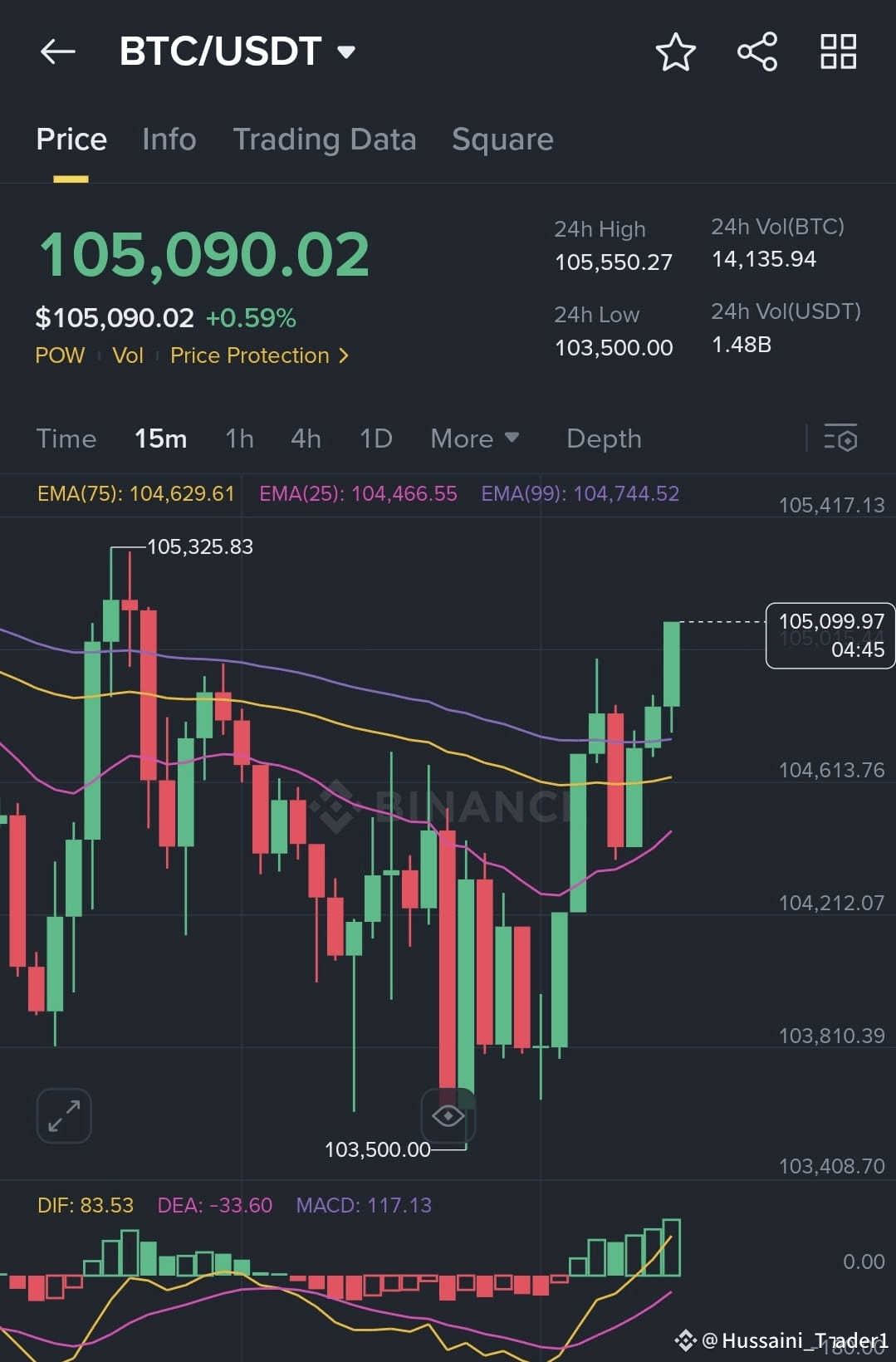Tap the Vol tag link
This screenshot has width=896, height=1362.
point(128,355)
